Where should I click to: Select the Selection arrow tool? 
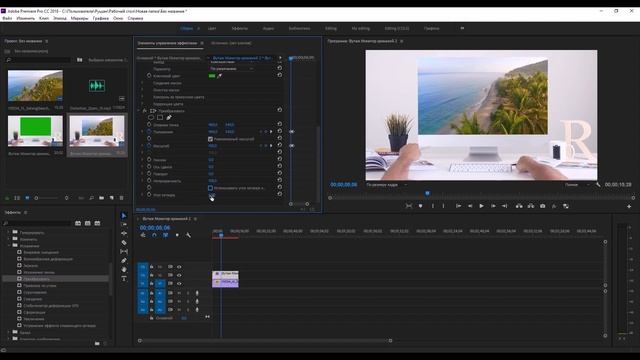coord(124,216)
